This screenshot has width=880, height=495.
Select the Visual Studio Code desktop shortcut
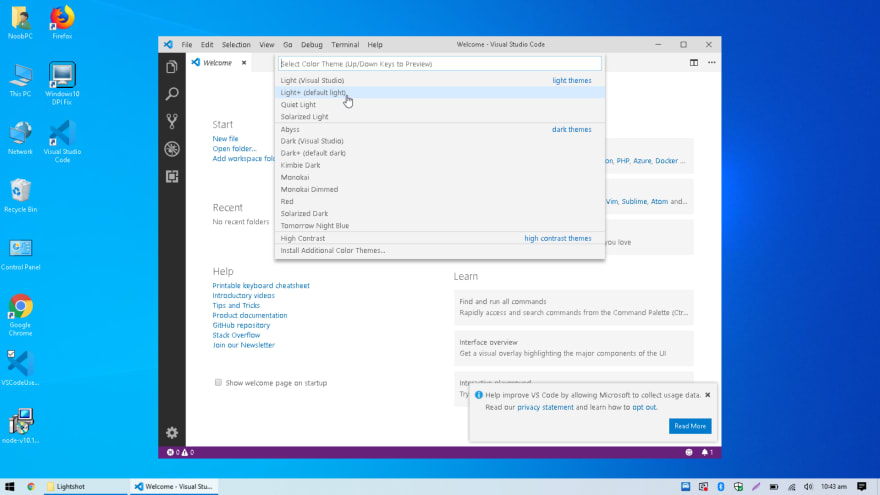[62, 142]
